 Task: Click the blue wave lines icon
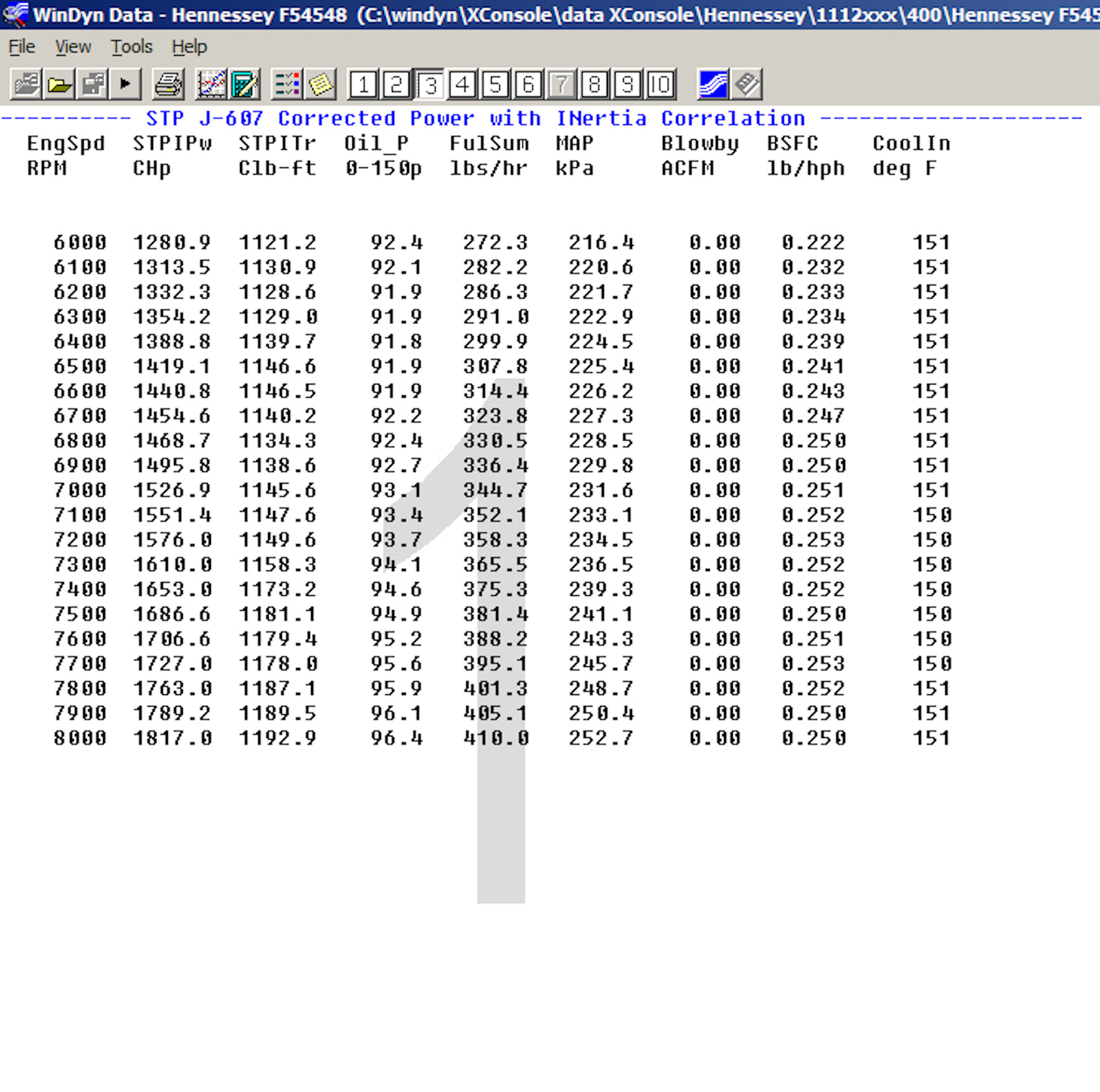(713, 85)
